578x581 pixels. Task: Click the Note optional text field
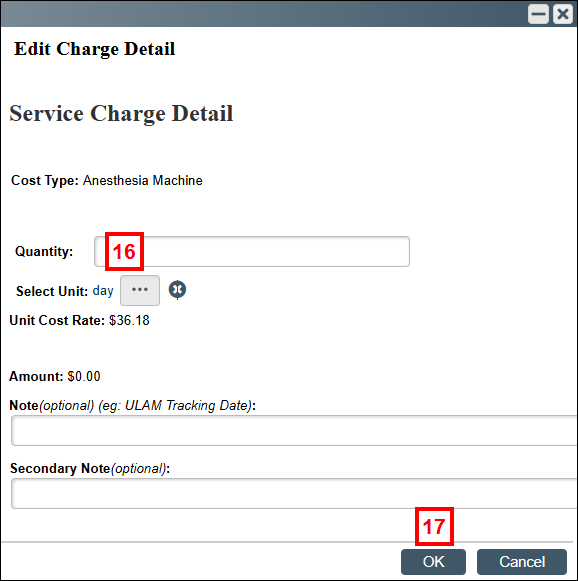click(295, 431)
